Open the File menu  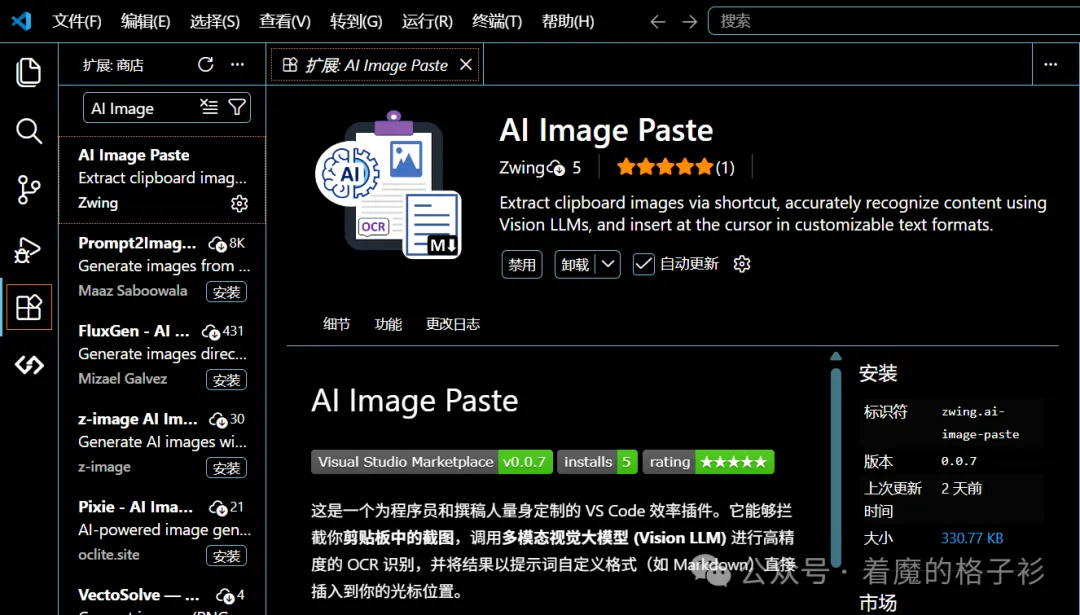pos(77,21)
